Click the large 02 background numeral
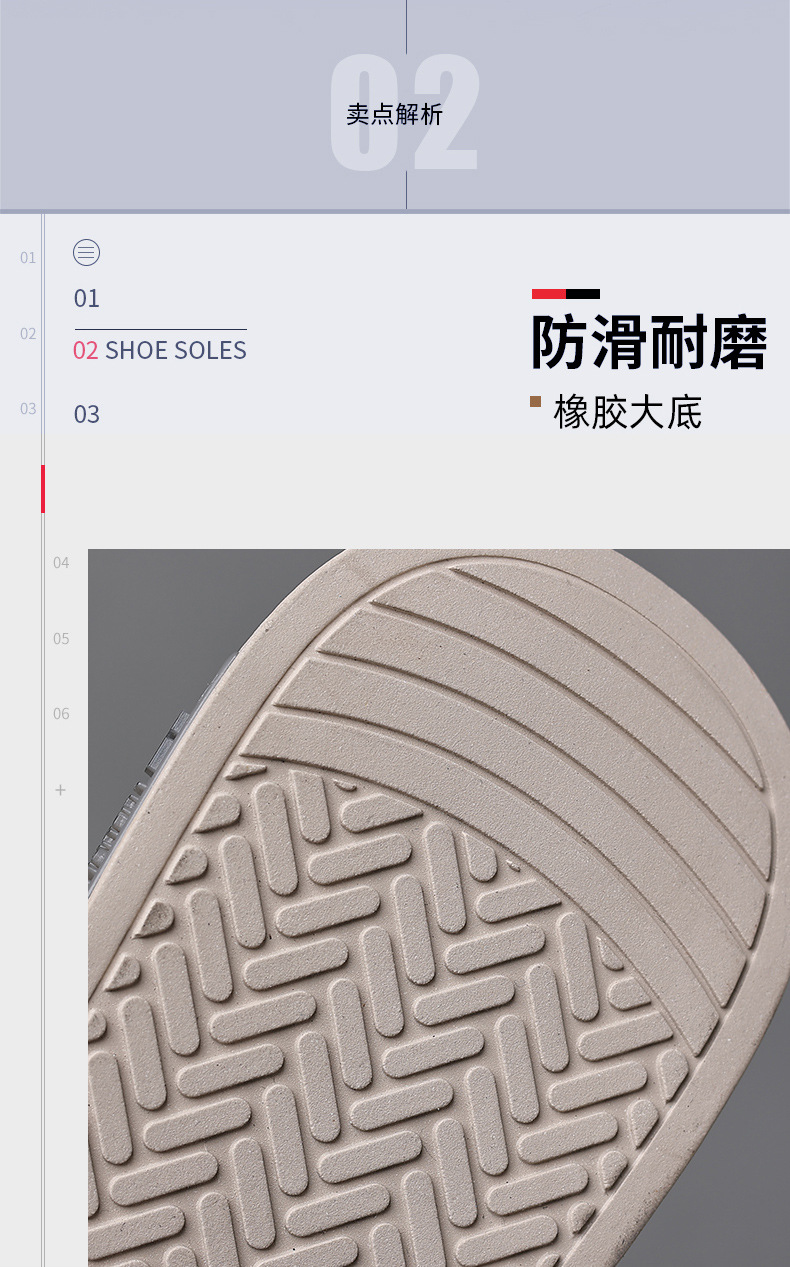This screenshot has width=790, height=1267. (405, 113)
